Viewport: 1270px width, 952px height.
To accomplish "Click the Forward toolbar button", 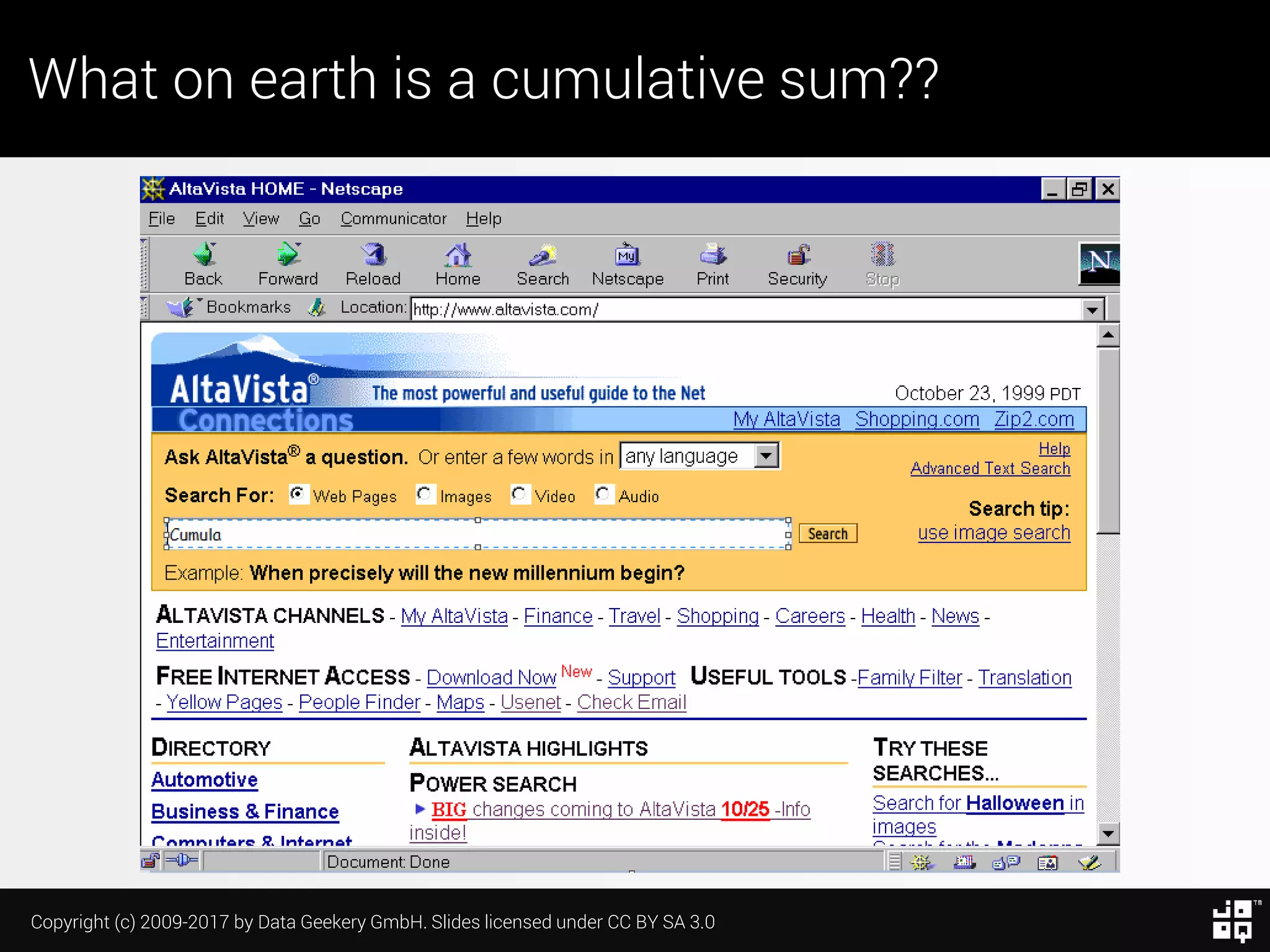I will [x=288, y=265].
